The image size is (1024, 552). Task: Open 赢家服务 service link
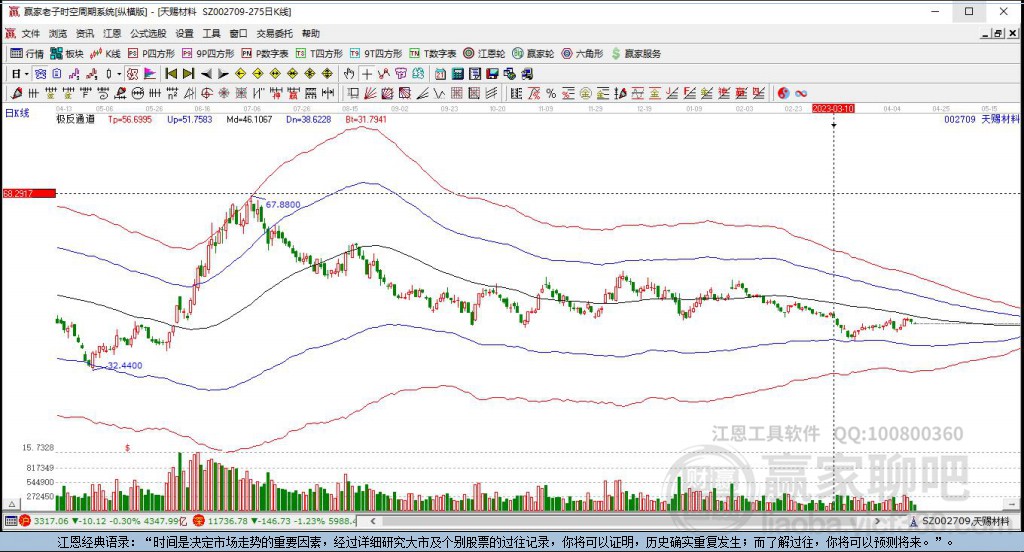point(636,54)
